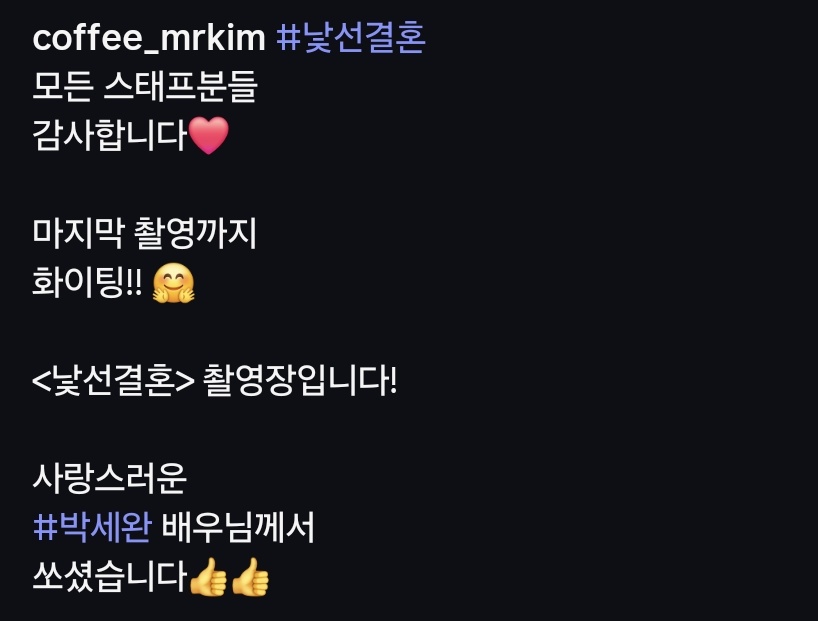Click the word 스태프분들

pos(181,87)
